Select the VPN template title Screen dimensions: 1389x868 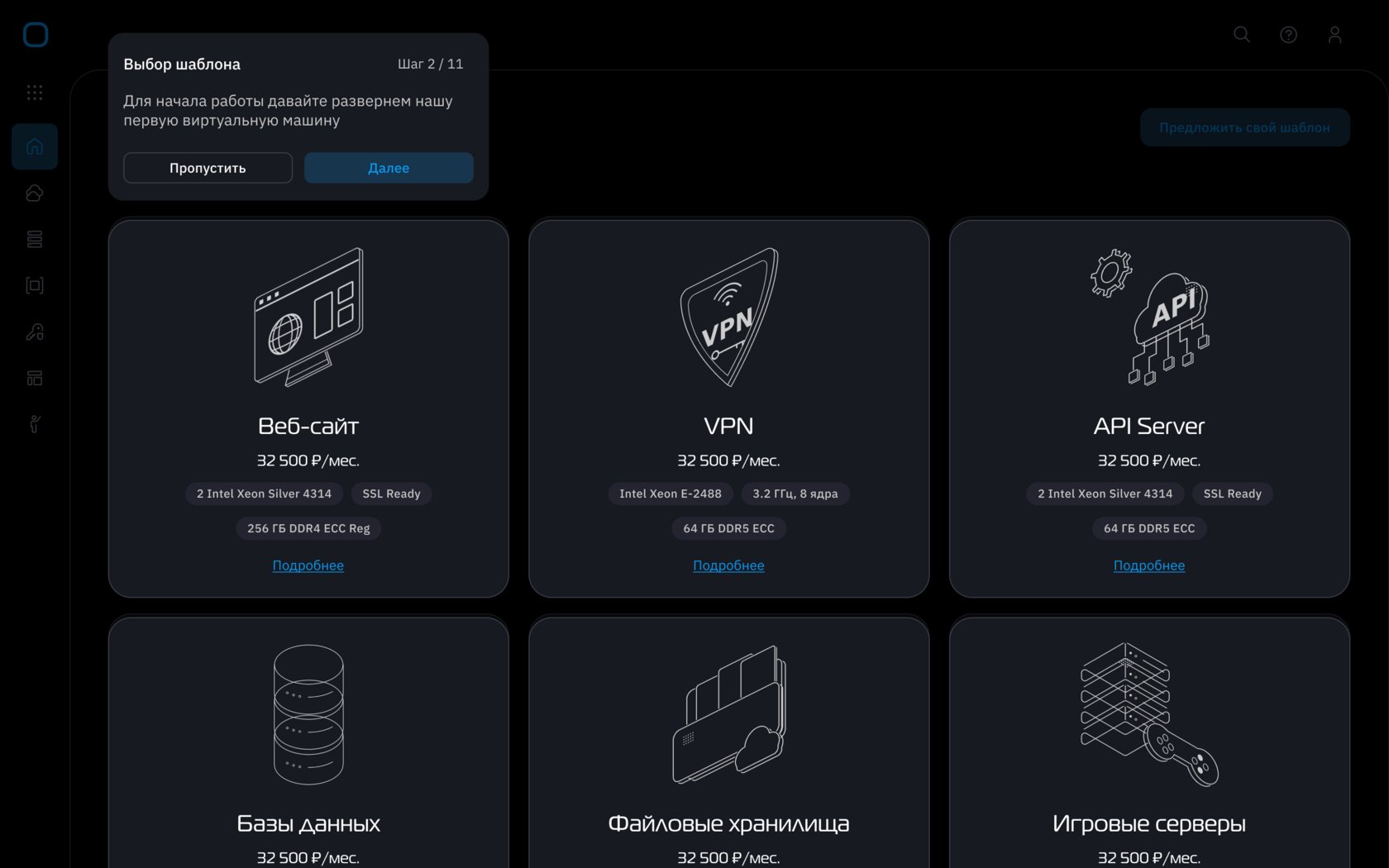pyautogui.click(x=728, y=426)
